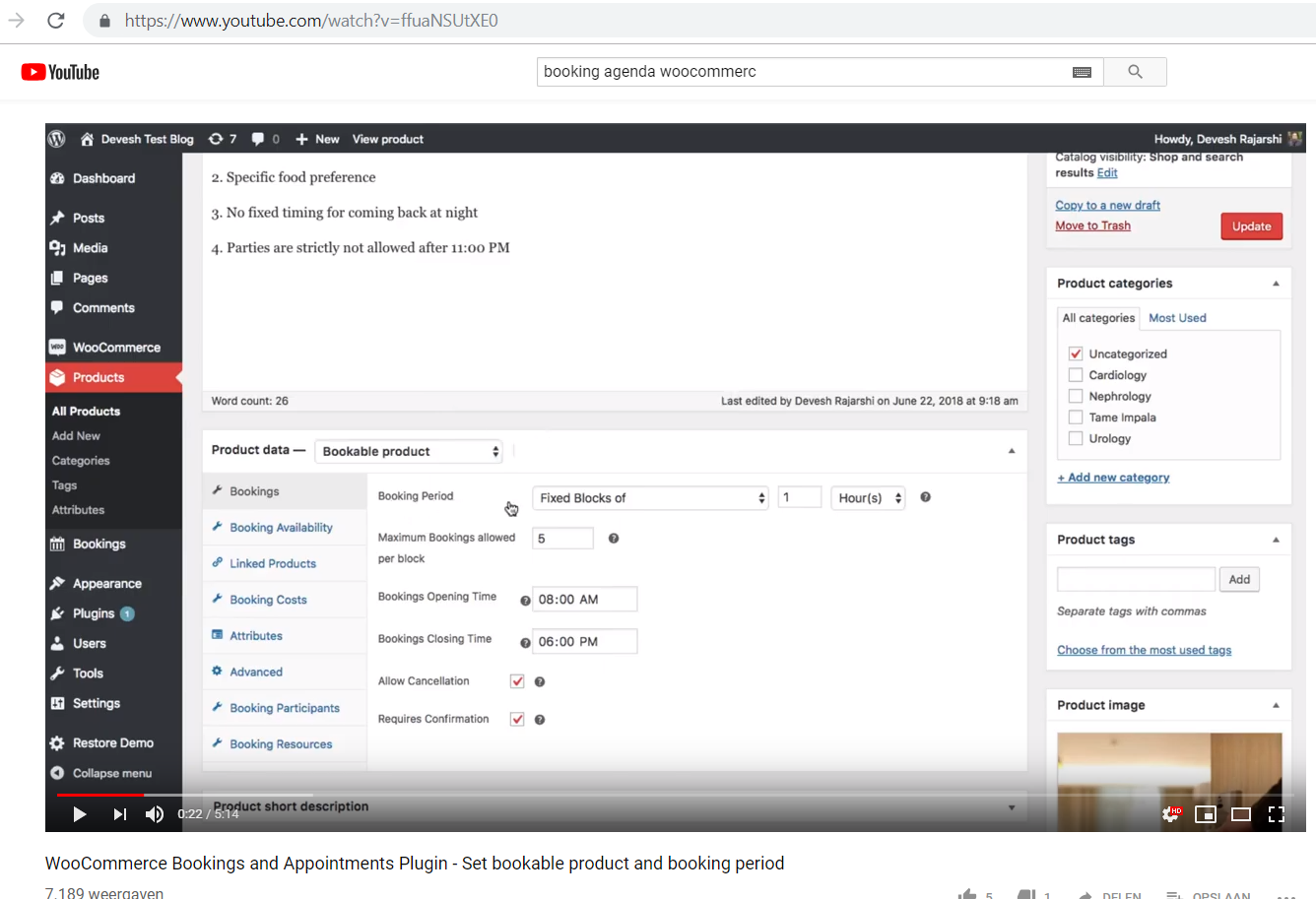Go forward with browser arrow

[17, 20]
